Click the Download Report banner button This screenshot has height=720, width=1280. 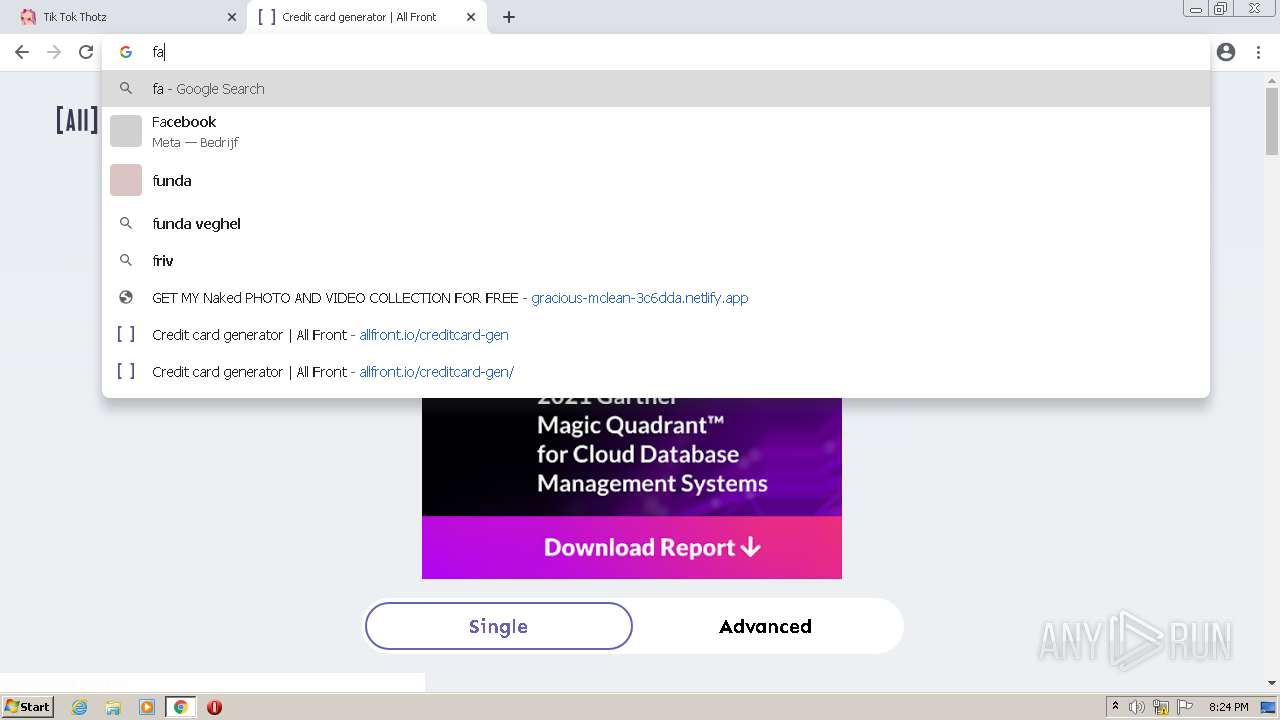(x=632, y=547)
